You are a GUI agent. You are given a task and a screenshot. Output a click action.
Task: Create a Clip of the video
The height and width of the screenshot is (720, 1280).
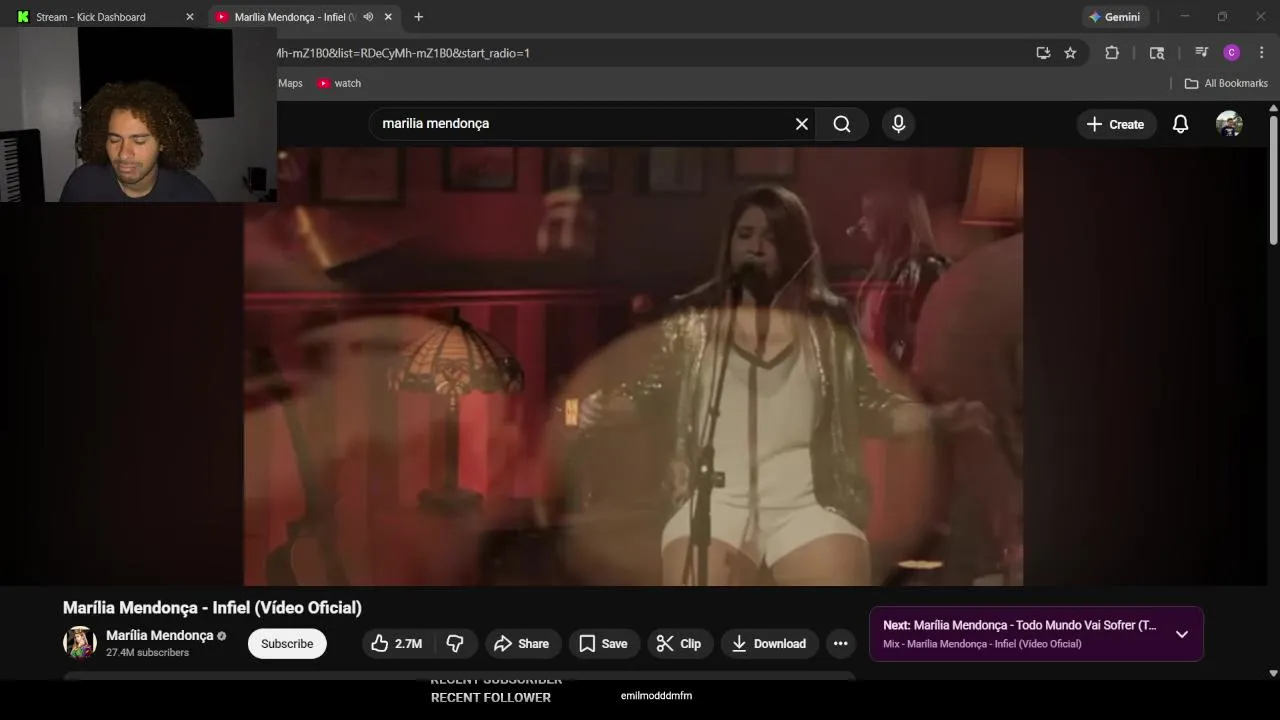click(679, 644)
